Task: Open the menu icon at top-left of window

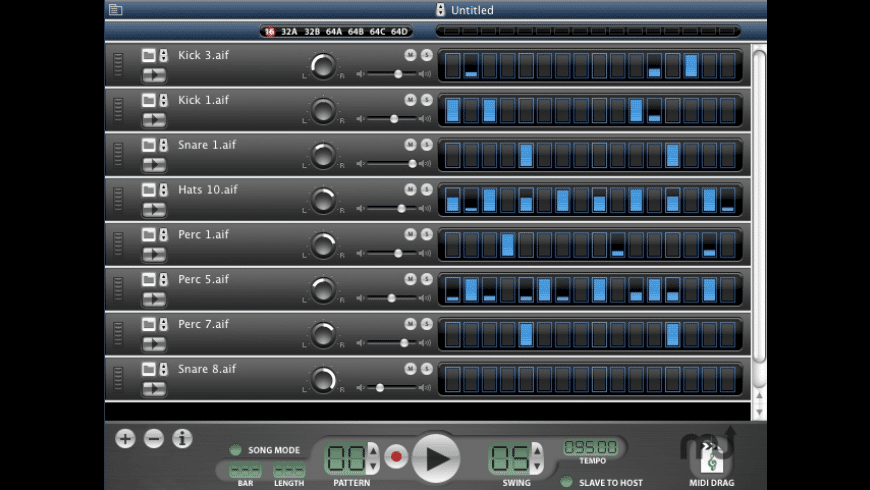Action: tap(115, 9)
